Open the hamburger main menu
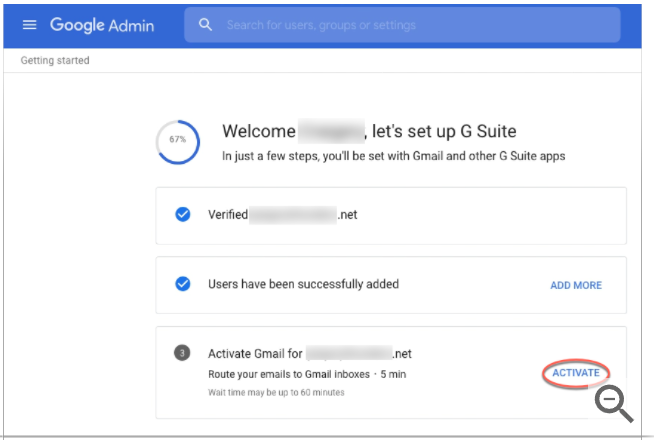Screen dimensions: 654x441 coord(29,25)
